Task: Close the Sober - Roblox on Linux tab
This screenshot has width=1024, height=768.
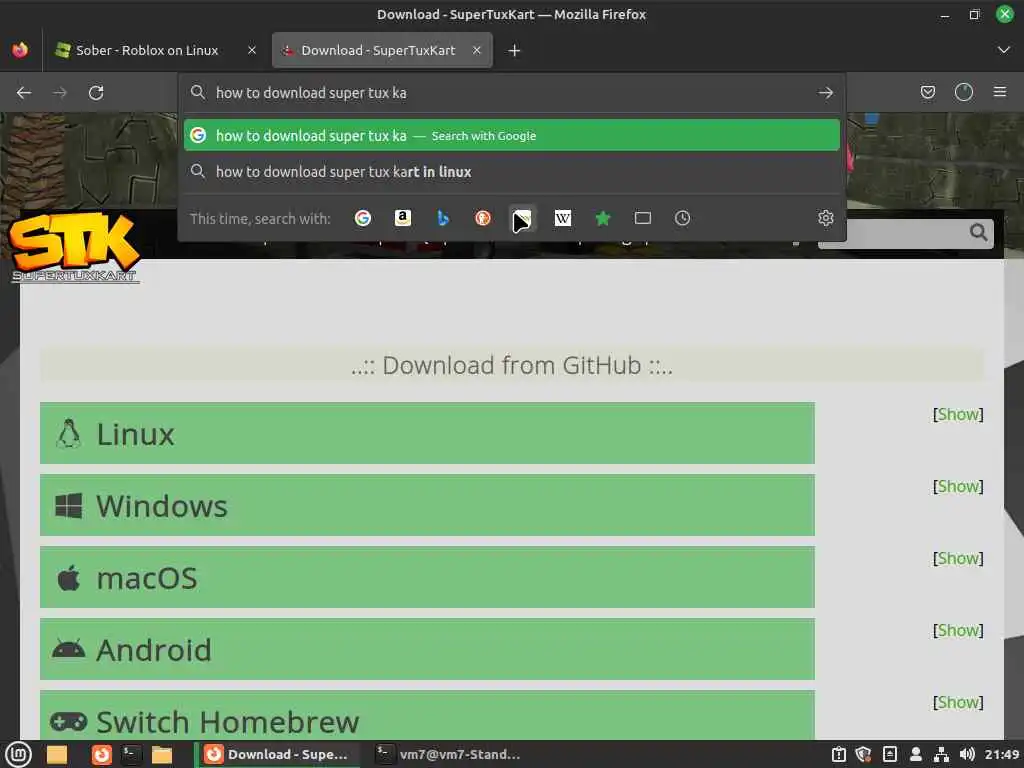Action: coord(251,50)
